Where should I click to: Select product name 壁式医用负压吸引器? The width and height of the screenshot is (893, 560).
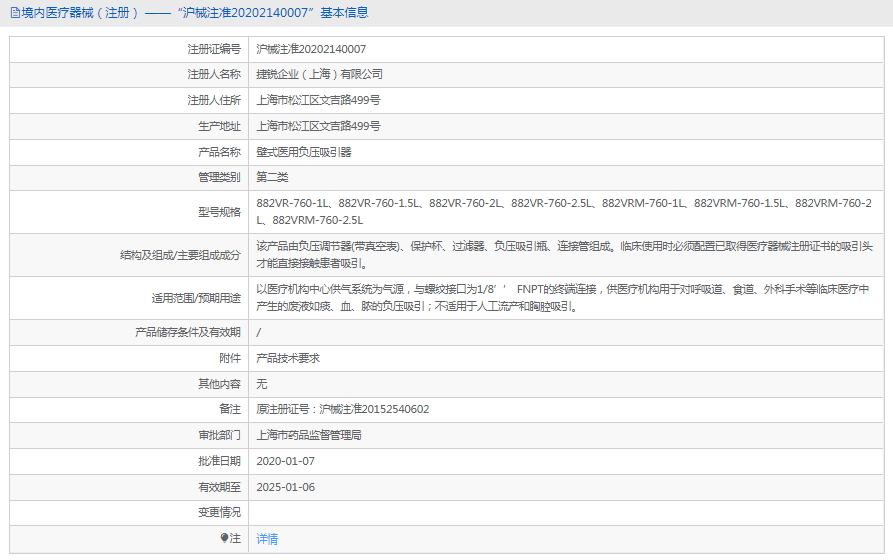[304, 152]
